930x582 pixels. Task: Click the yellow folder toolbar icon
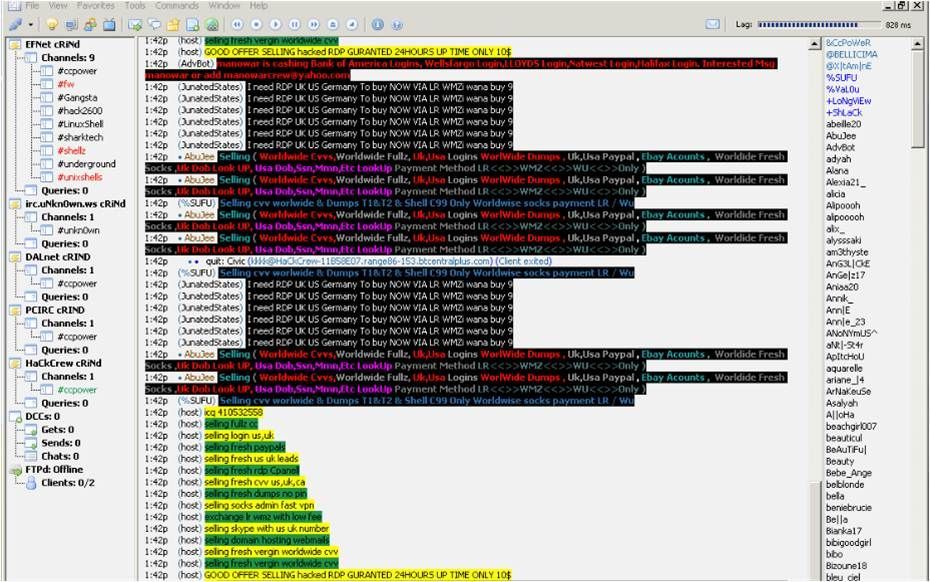pyautogui.click(x=173, y=24)
